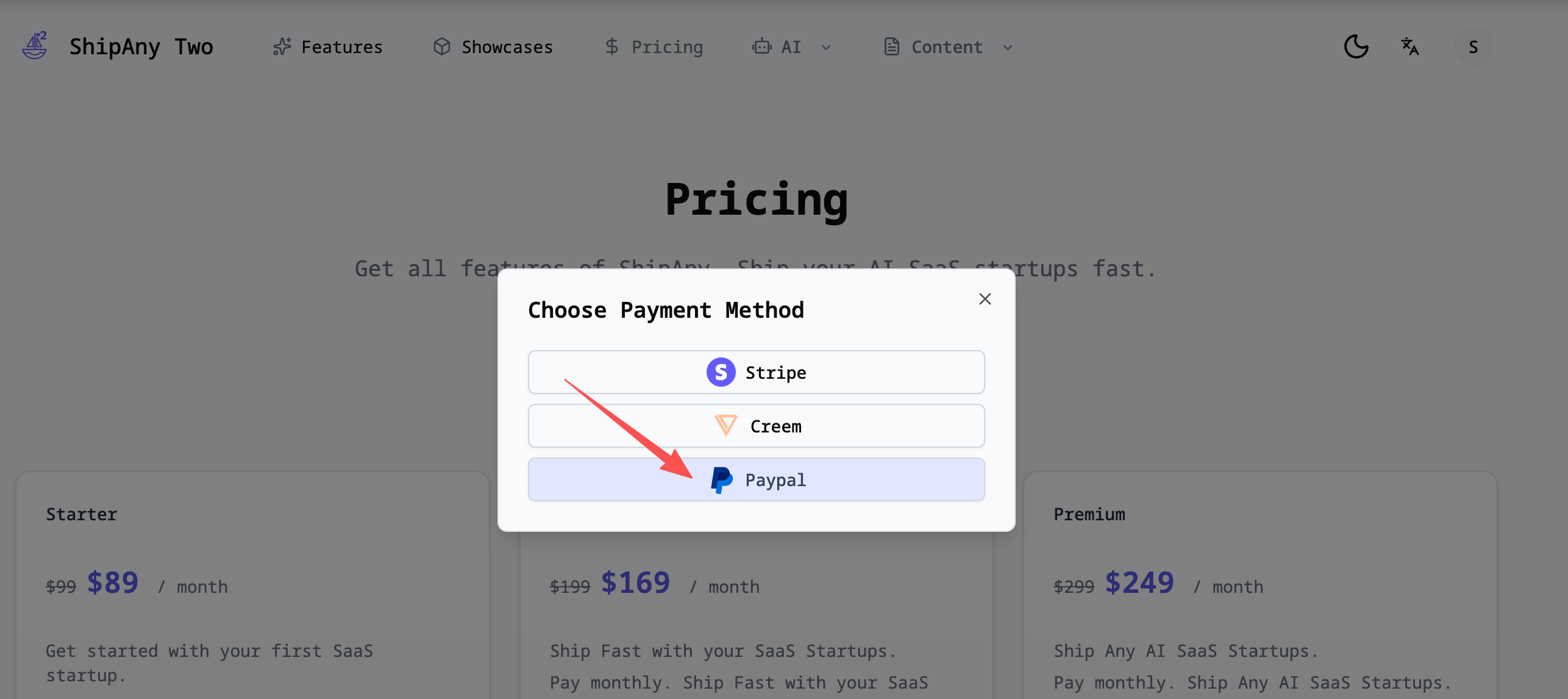Click the AI robot icon
Screen dimensions: 1568x699
coord(761,47)
